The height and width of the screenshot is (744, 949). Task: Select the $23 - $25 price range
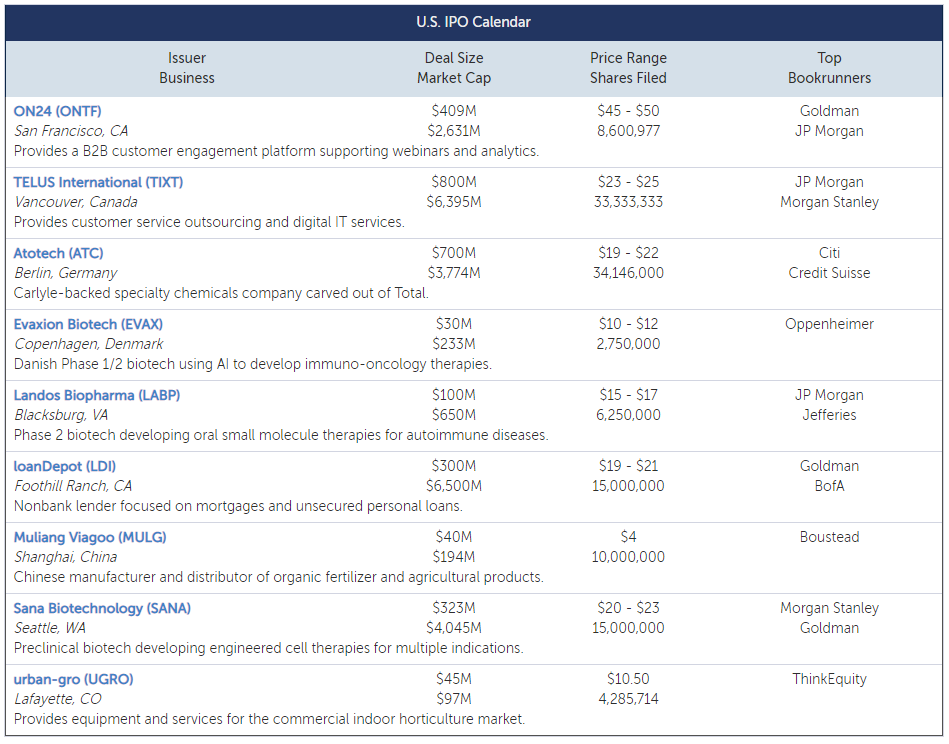[628, 182]
